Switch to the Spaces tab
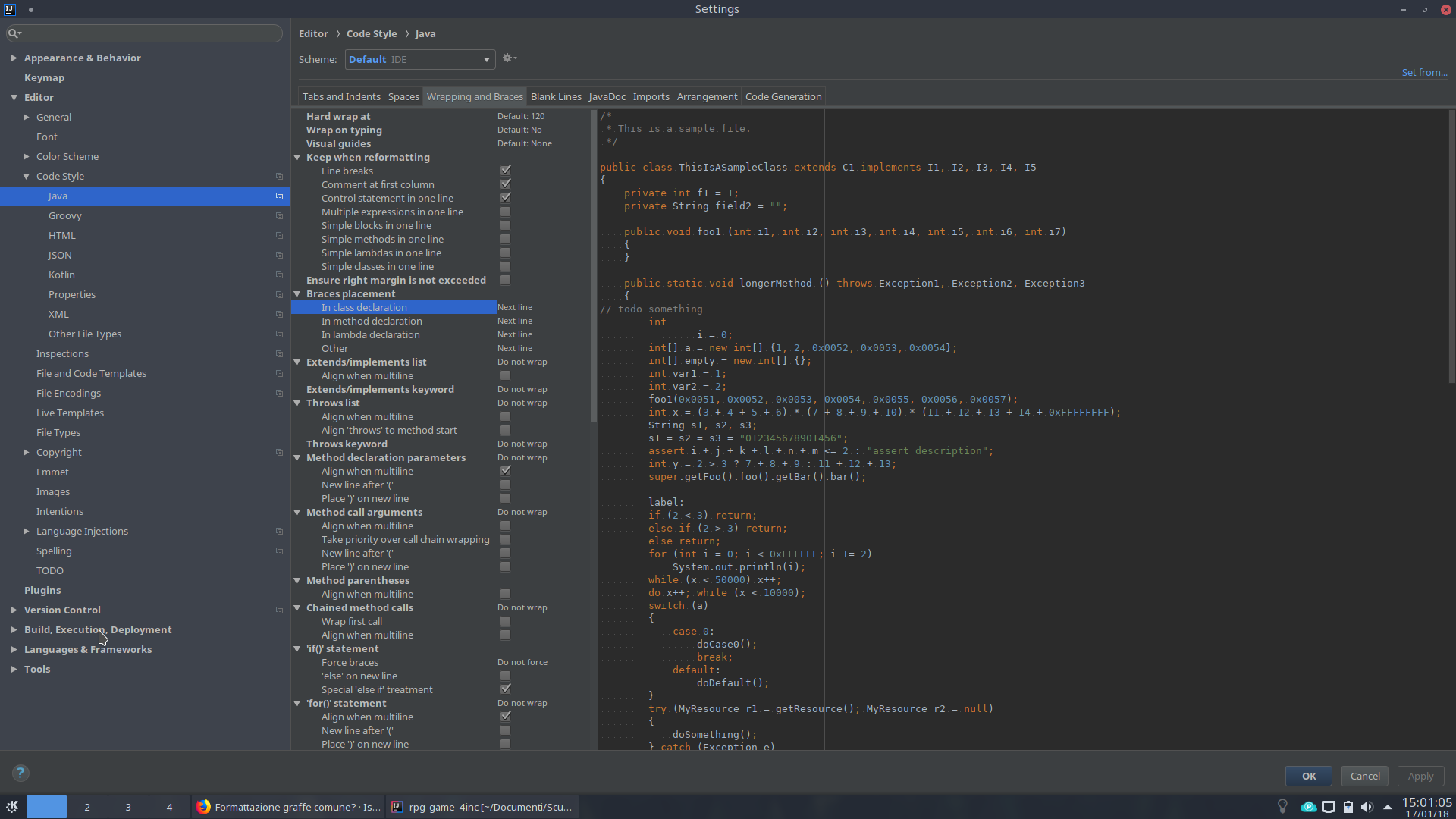The width and height of the screenshot is (1456, 819). [403, 96]
